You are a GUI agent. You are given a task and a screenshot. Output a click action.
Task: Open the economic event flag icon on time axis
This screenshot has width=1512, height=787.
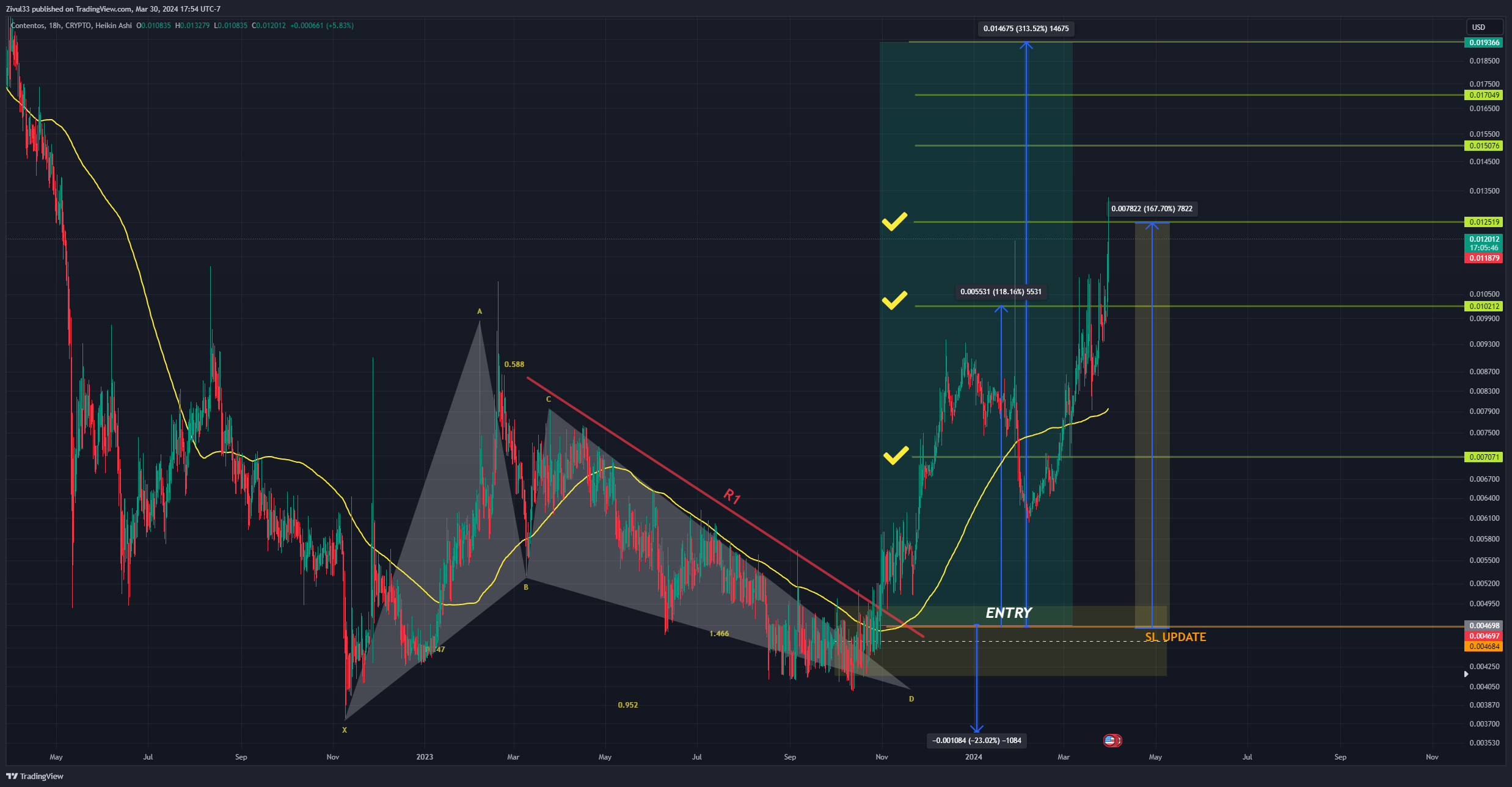1112,741
